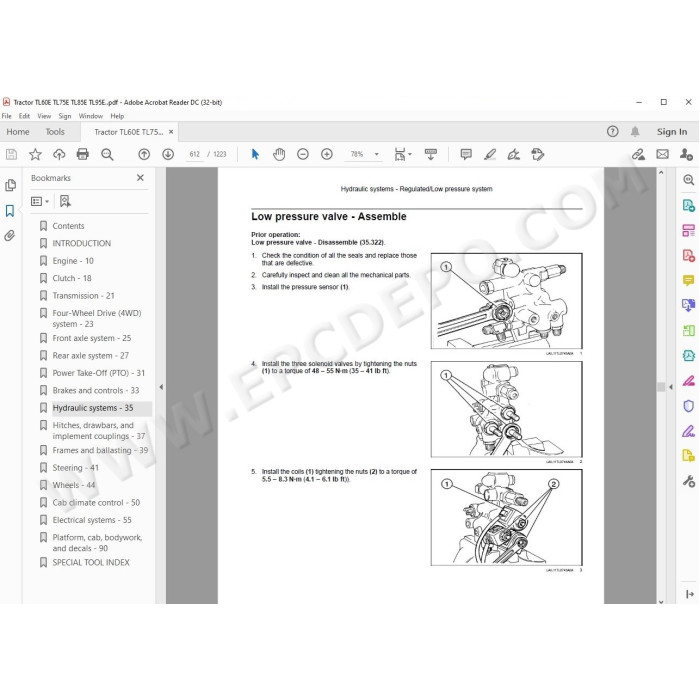Close the Tractor TL60E document tab
This screenshot has height=700, width=700.
click(171, 132)
